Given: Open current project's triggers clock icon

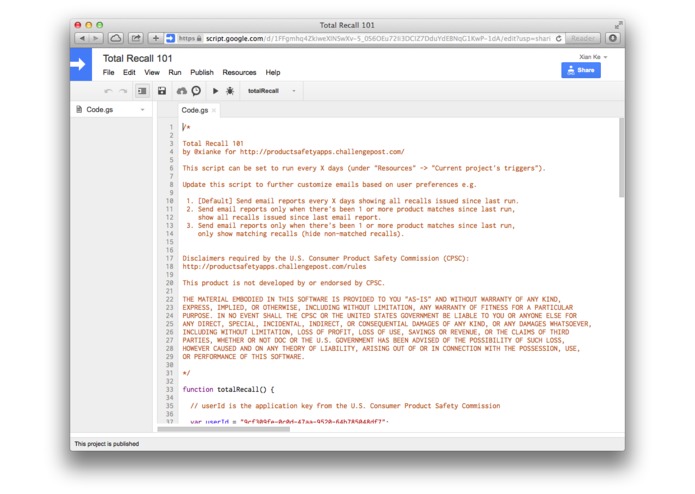Looking at the screenshot, I should (196, 91).
